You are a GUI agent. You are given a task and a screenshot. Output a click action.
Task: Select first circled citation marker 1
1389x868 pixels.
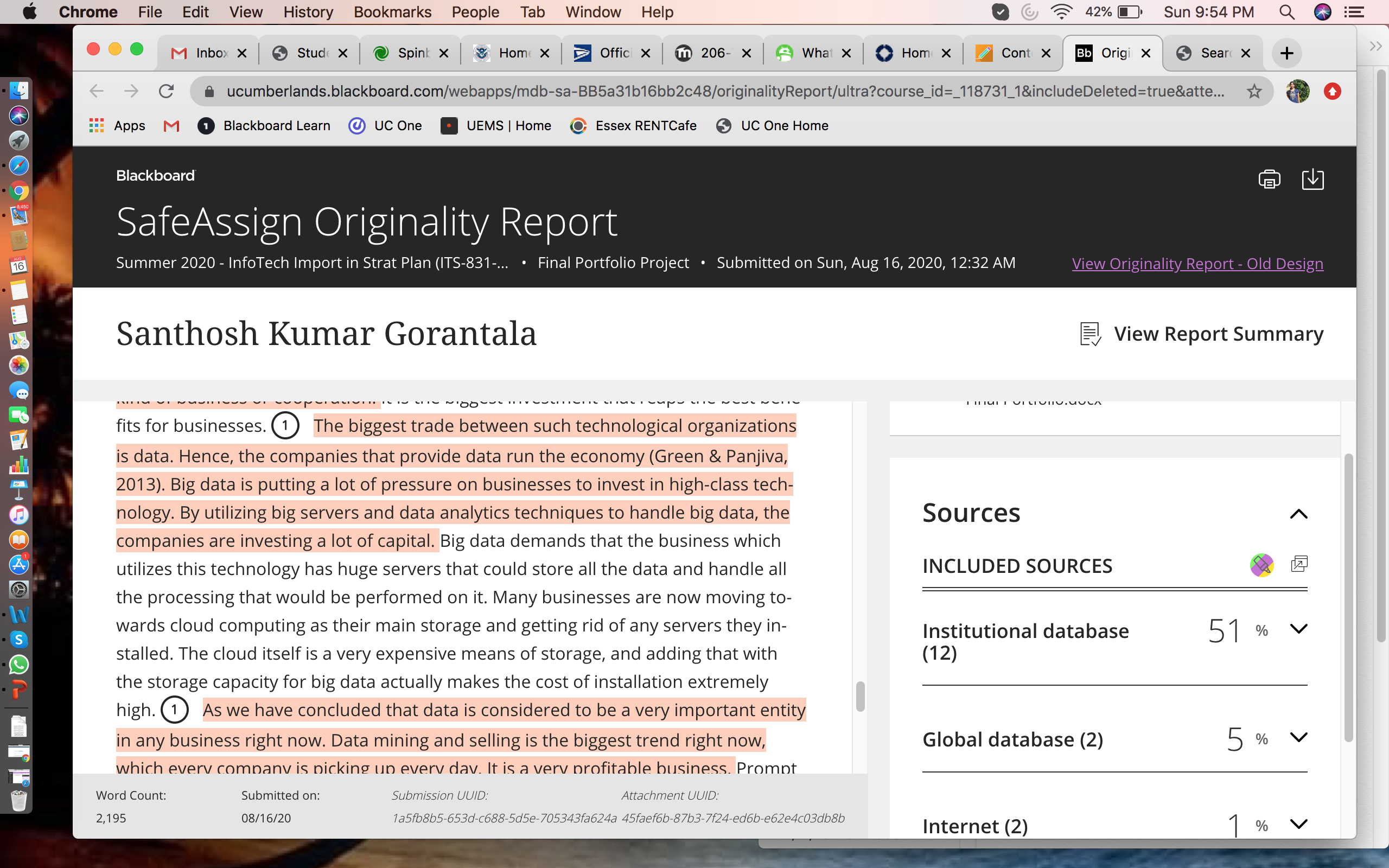tap(285, 426)
